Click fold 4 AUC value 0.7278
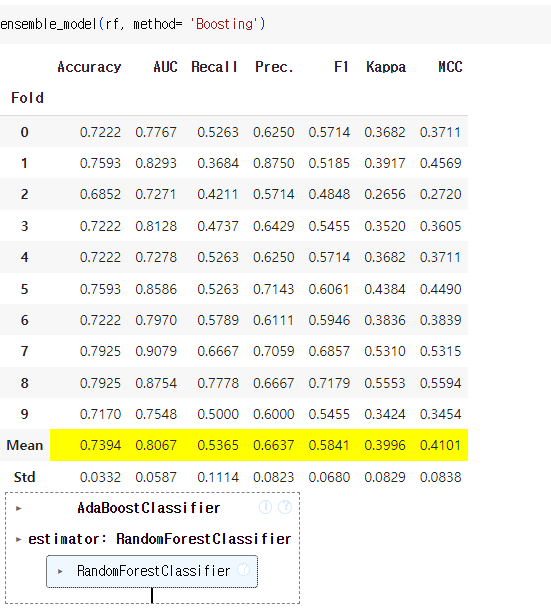 (x=156, y=257)
